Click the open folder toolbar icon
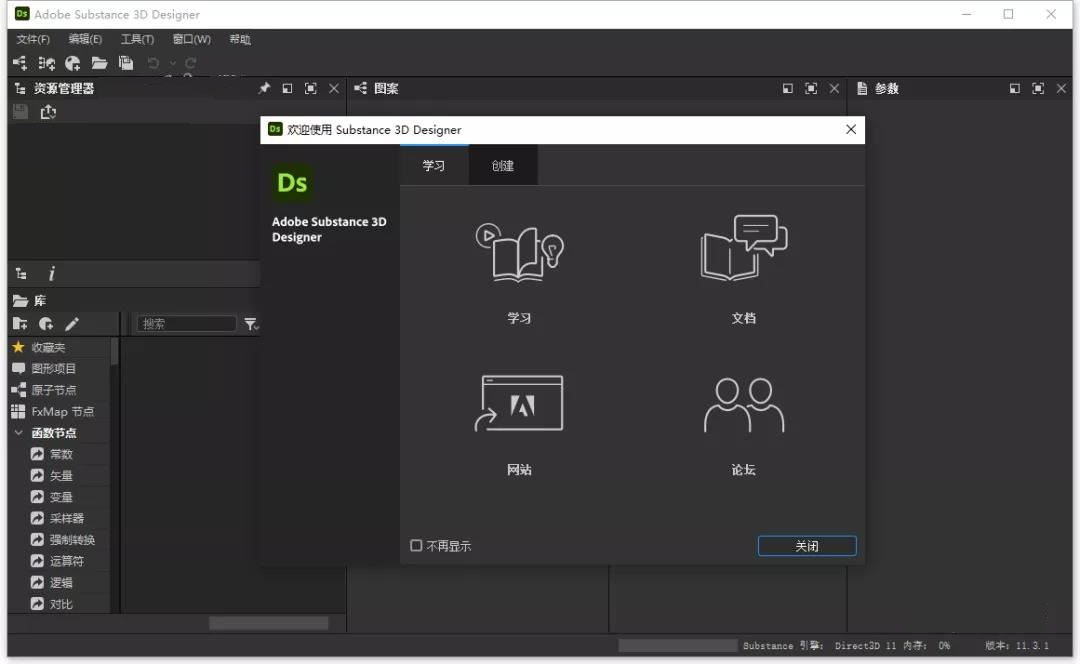The height and width of the screenshot is (664, 1080). pyautogui.click(x=99, y=63)
